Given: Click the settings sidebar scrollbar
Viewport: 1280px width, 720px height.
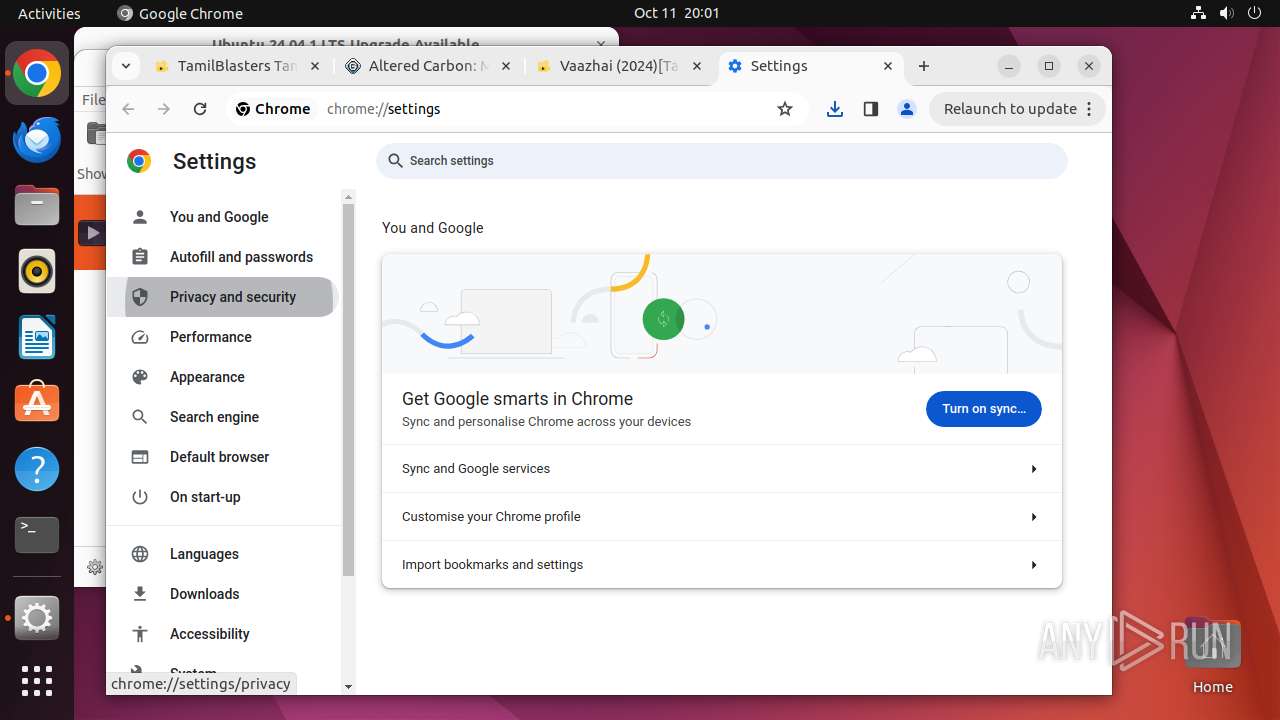Looking at the screenshot, I should 348,390.
